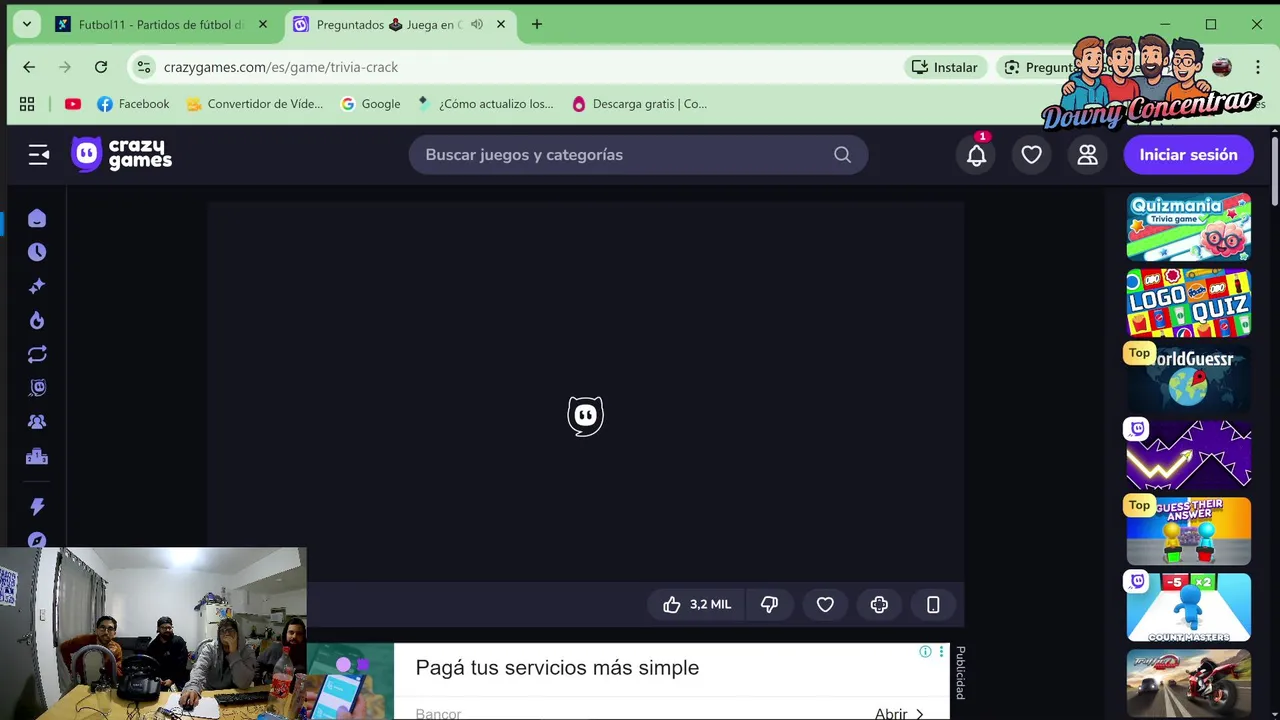Open the Convertidor de Vide... bookmark
The height and width of the screenshot is (720, 1280).
click(x=254, y=104)
